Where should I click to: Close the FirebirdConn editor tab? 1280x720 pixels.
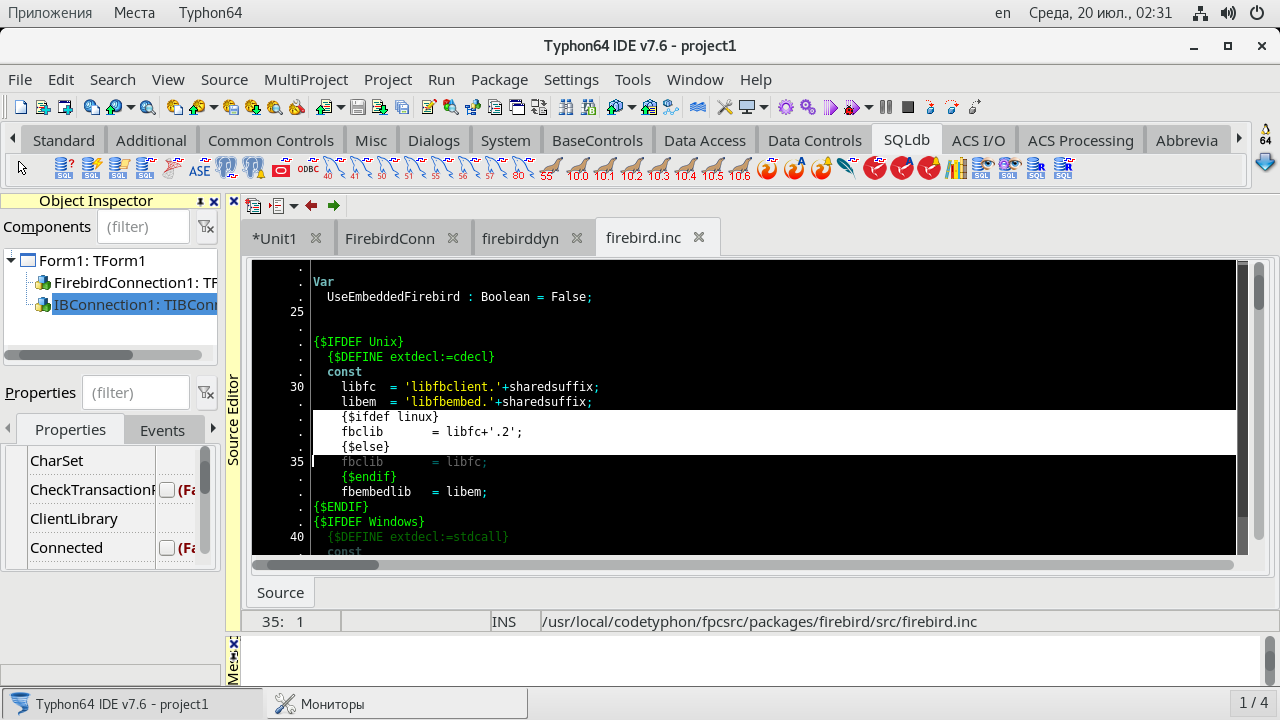click(x=453, y=238)
